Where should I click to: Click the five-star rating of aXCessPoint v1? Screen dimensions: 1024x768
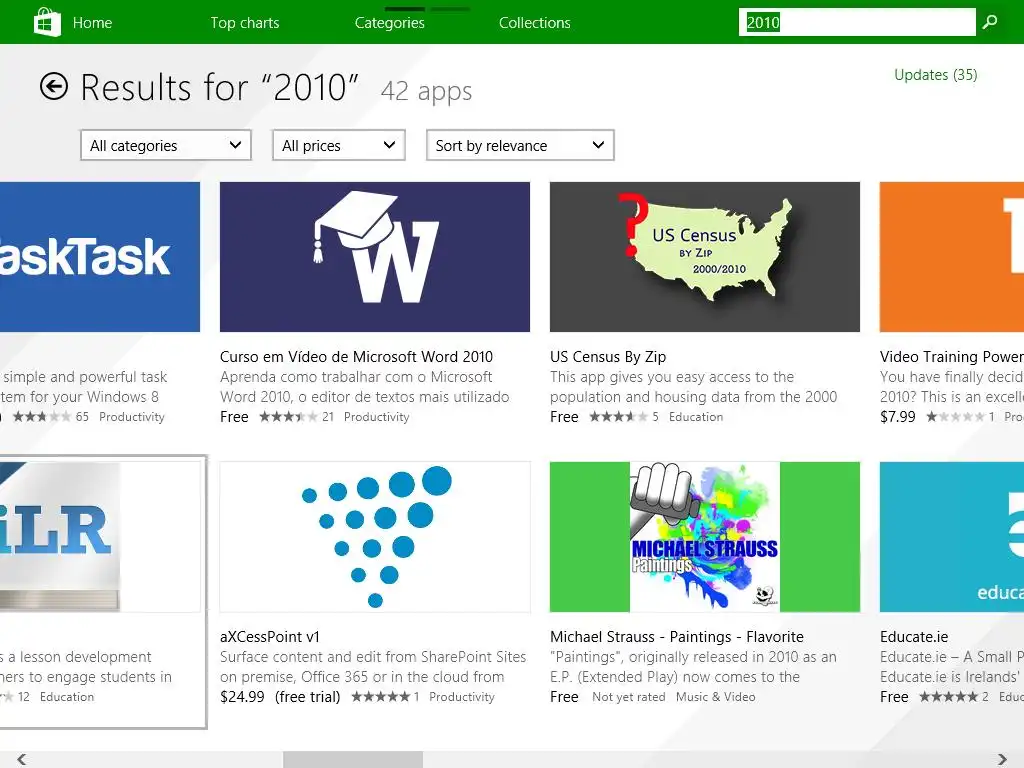pos(381,697)
